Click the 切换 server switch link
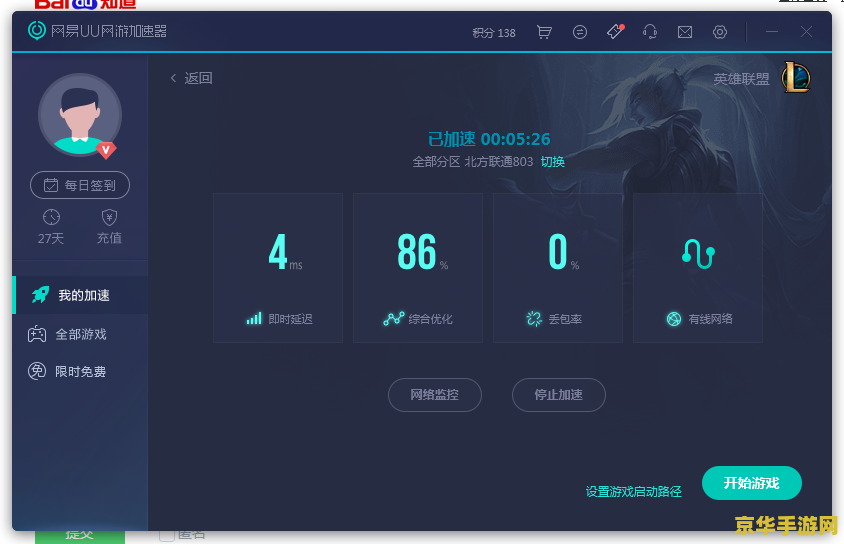The width and height of the screenshot is (844, 544). click(x=553, y=161)
